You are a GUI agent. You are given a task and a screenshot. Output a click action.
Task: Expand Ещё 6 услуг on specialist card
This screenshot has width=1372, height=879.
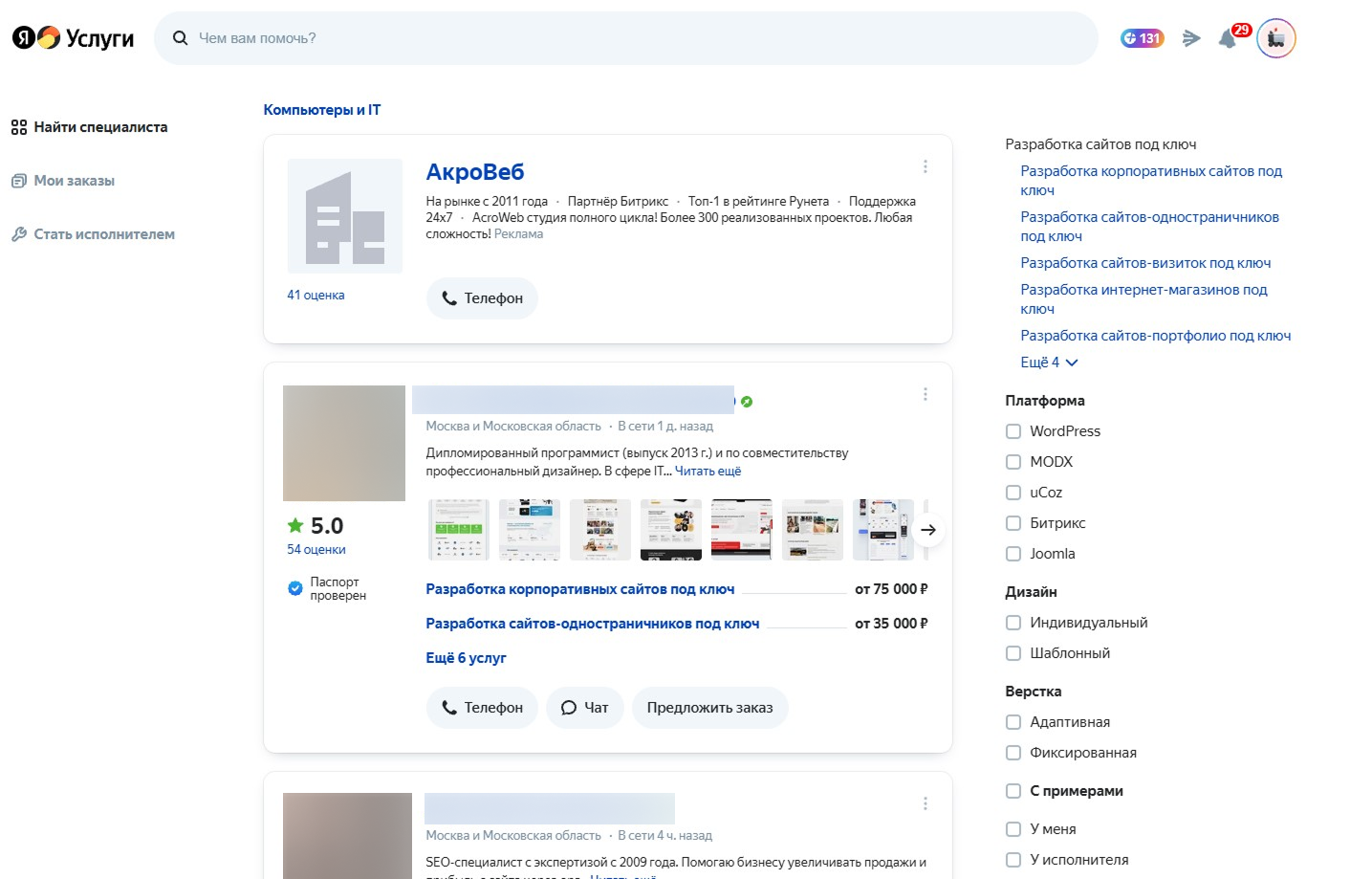coord(466,658)
